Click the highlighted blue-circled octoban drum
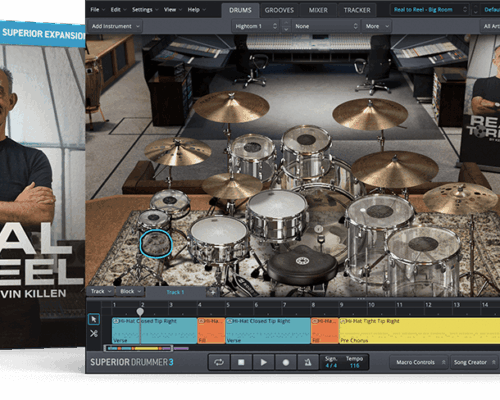The image size is (500, 400). coord(155,244)
